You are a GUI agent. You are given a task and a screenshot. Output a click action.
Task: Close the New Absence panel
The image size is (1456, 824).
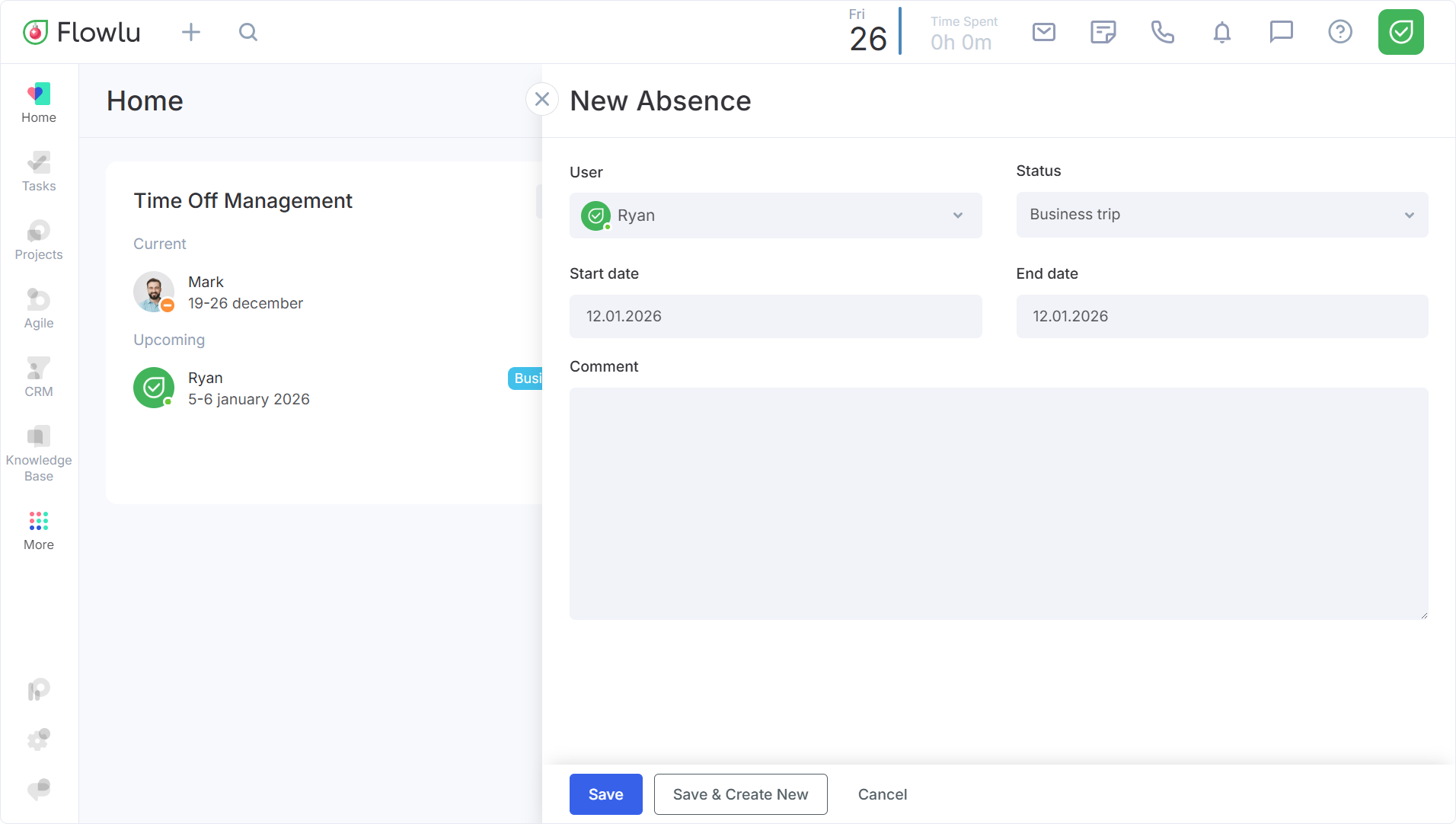pyautogui.click(x=542, y=99)
